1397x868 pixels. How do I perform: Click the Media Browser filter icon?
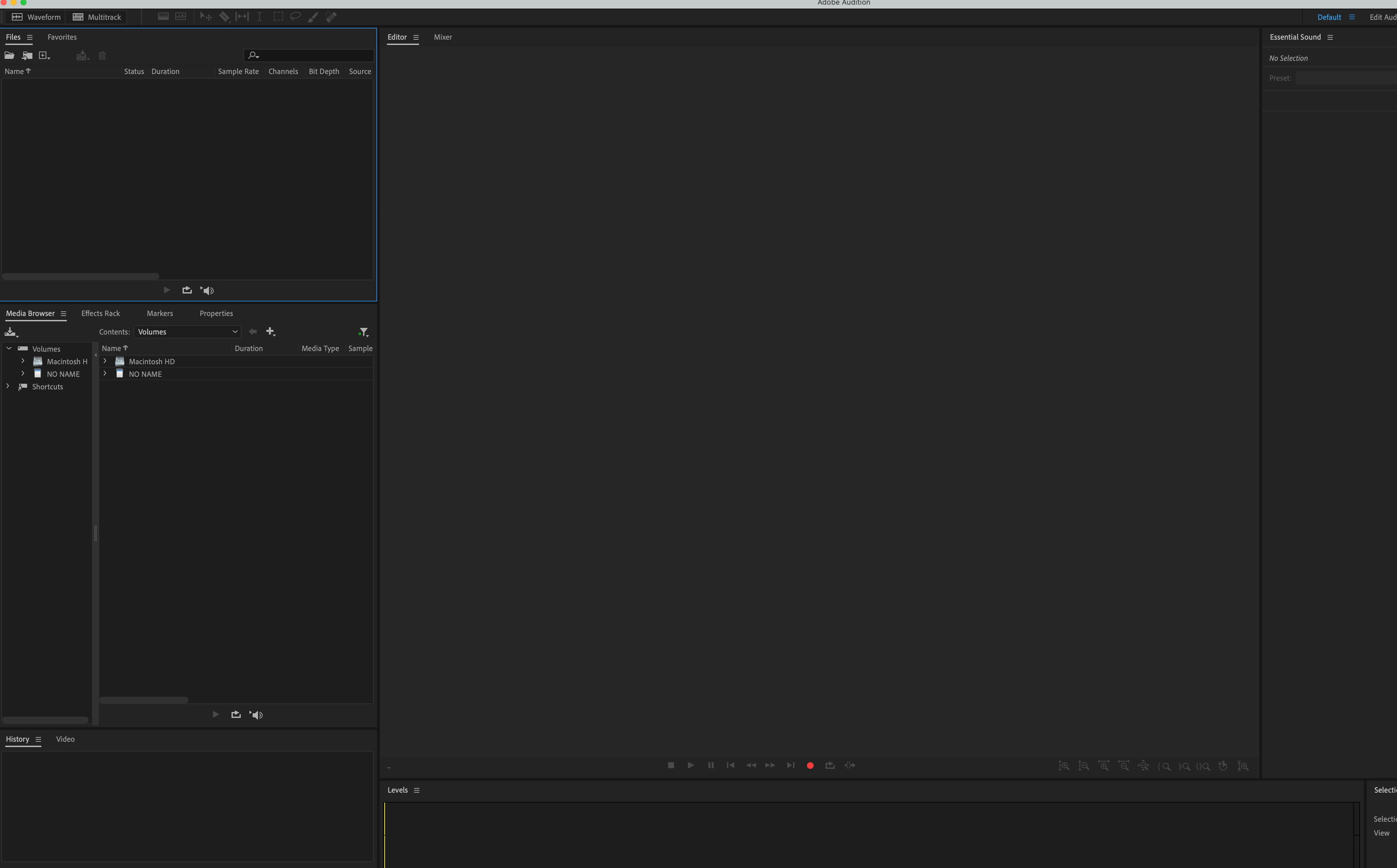click(363, 332)
